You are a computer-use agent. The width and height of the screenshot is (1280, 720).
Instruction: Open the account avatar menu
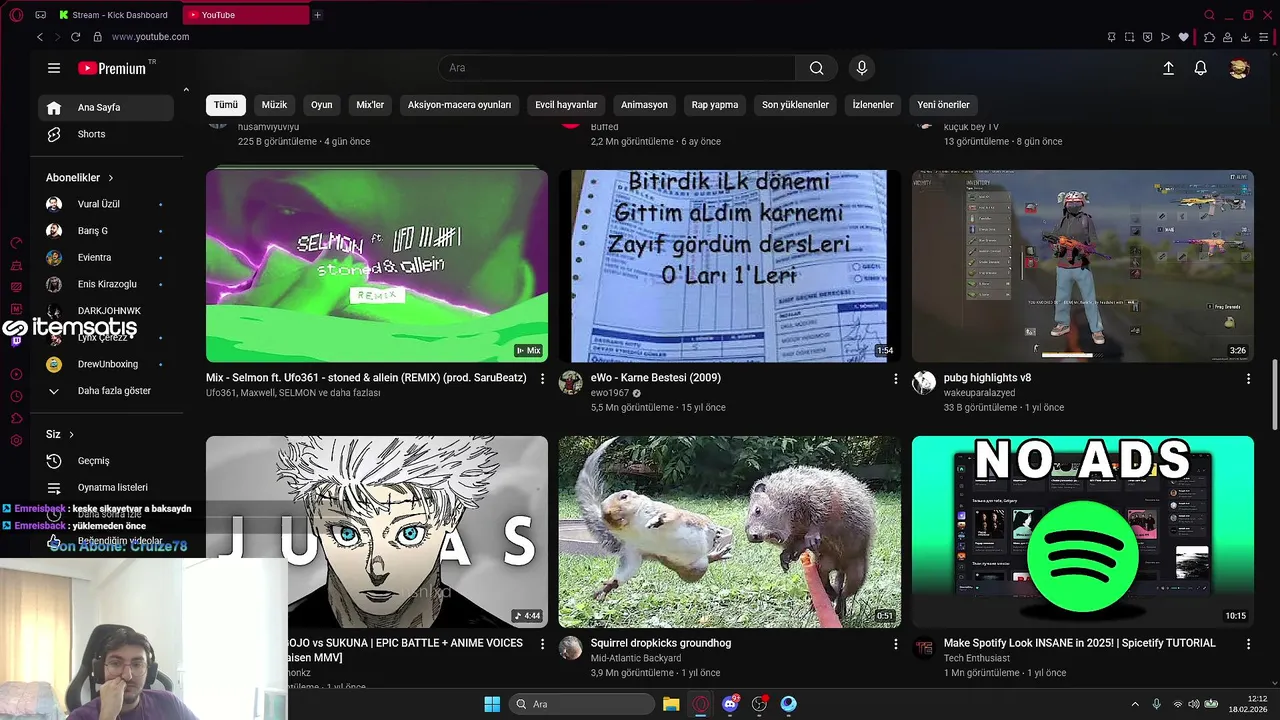1239,68
